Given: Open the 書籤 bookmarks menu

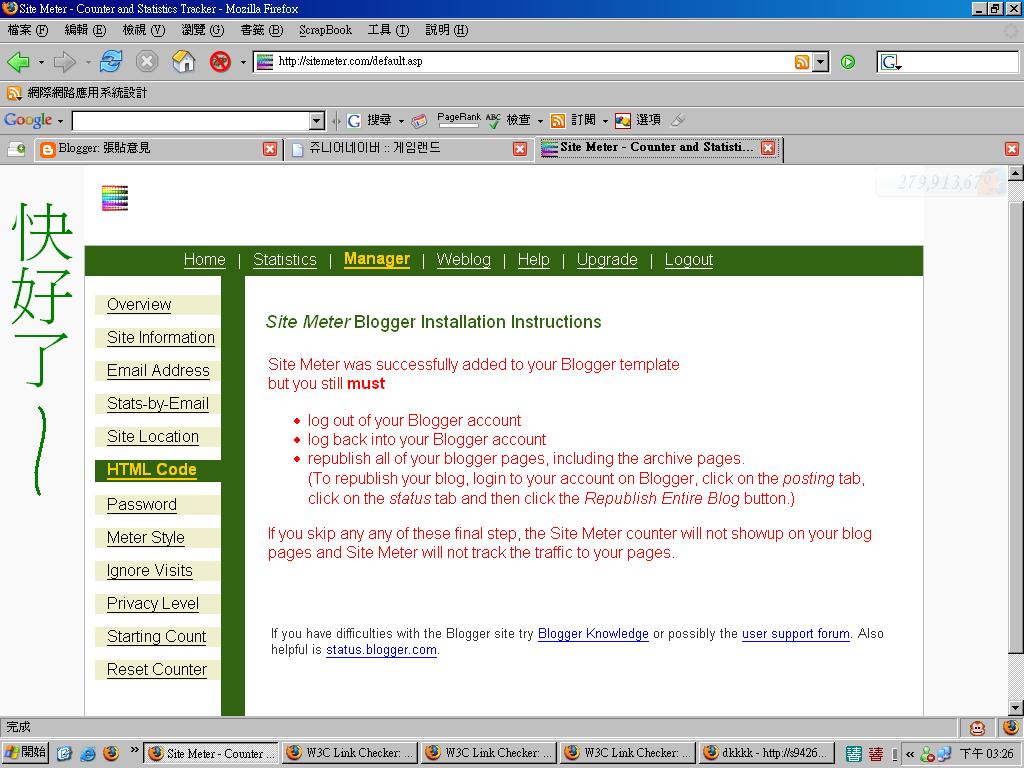Looking at the screenshot, I should coord(261,30).
